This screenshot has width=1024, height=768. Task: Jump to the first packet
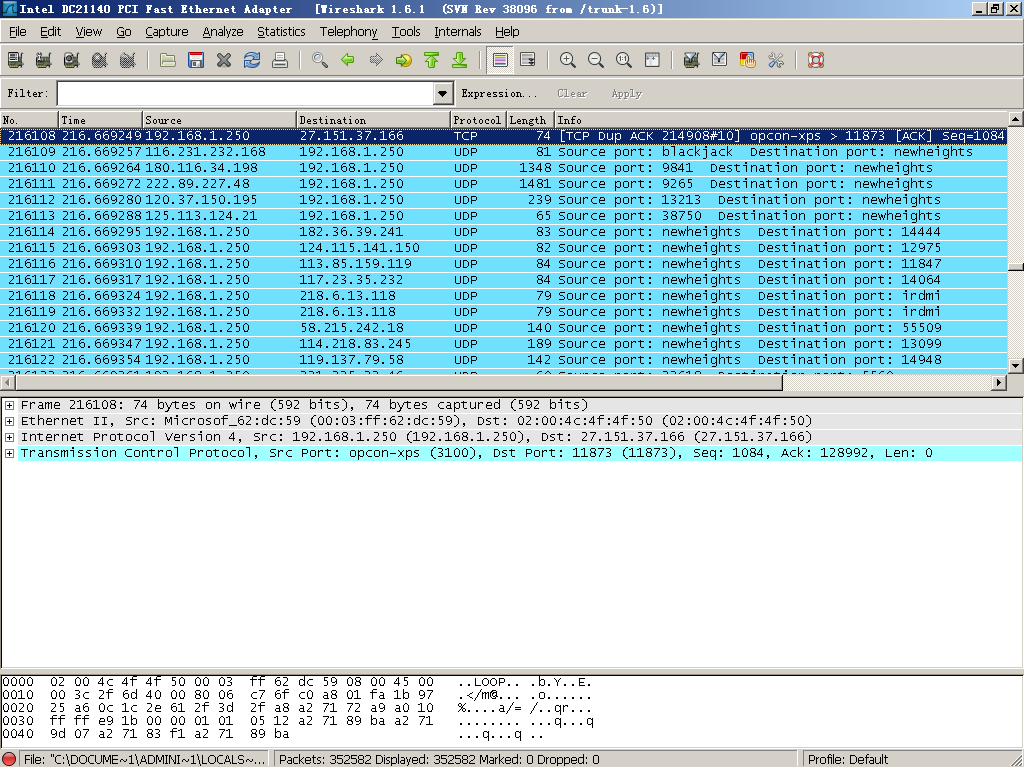(432, 60)
